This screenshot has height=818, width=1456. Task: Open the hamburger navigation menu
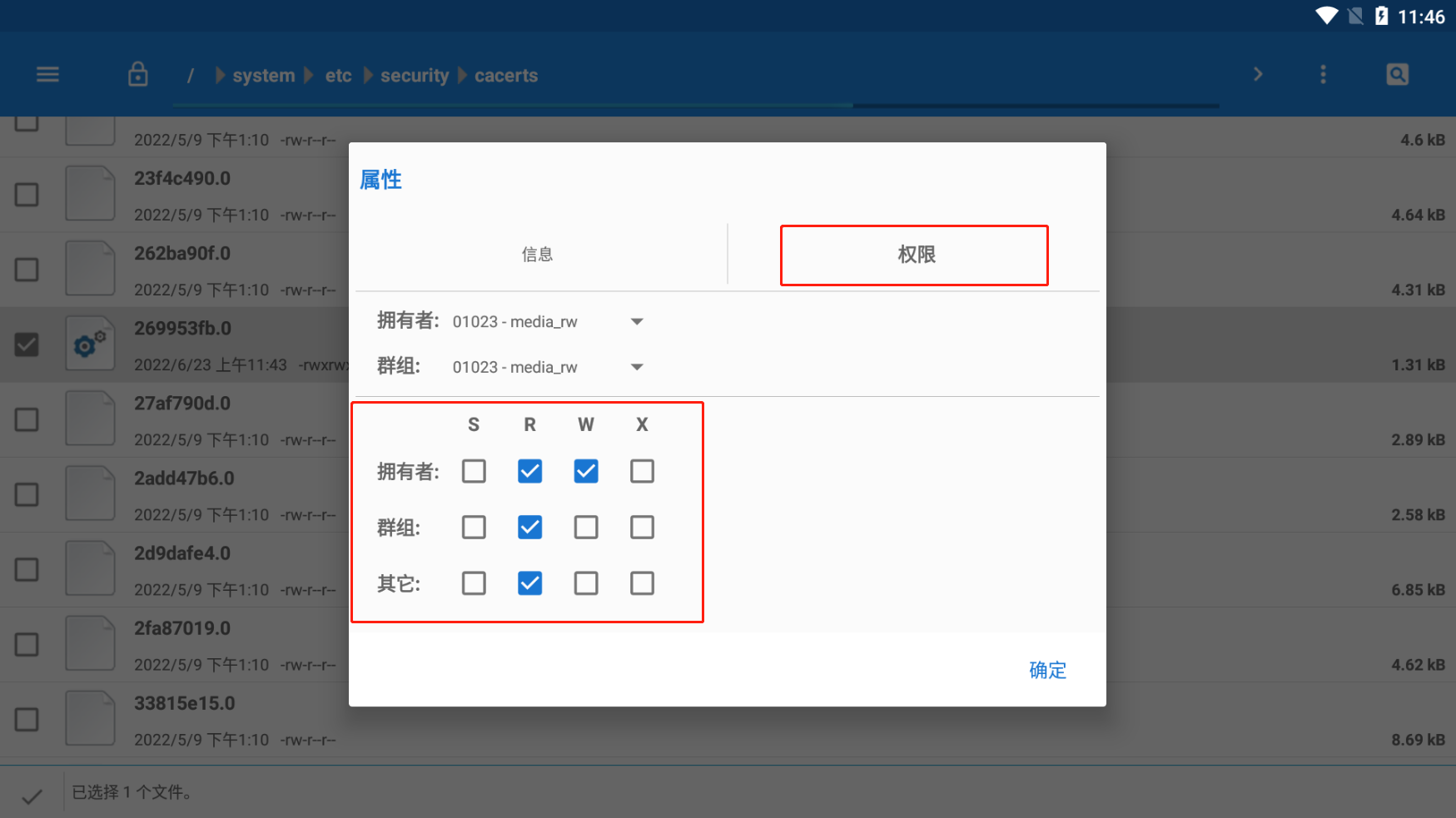point(47,75)
